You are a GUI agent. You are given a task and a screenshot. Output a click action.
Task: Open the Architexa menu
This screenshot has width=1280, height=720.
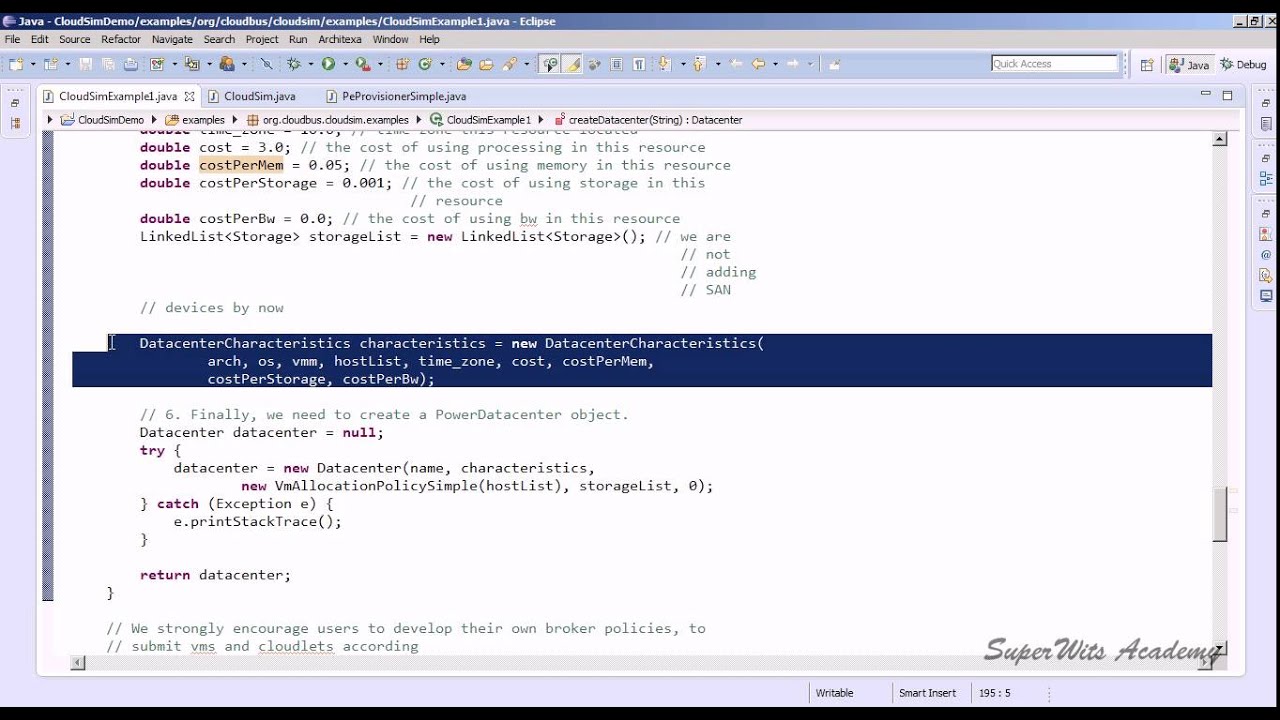click(340, 39)
